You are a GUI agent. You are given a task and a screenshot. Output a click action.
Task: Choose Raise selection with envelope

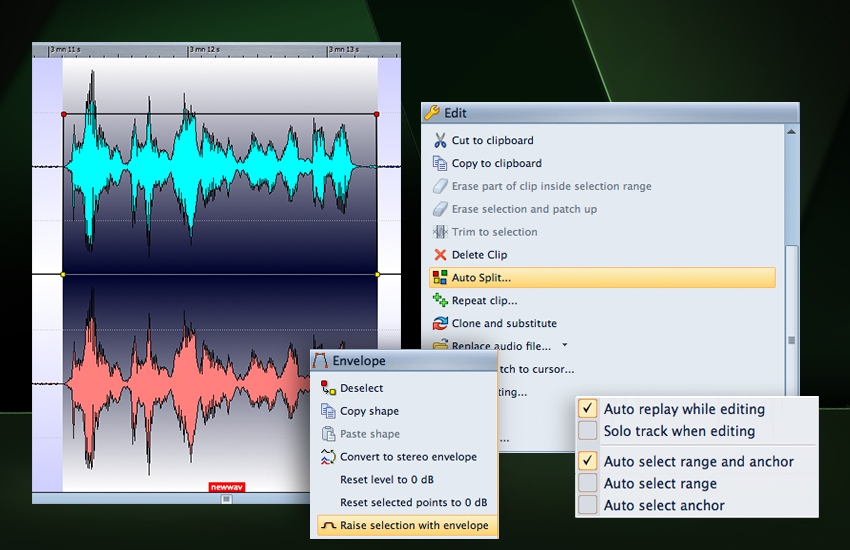click(413, 525)
